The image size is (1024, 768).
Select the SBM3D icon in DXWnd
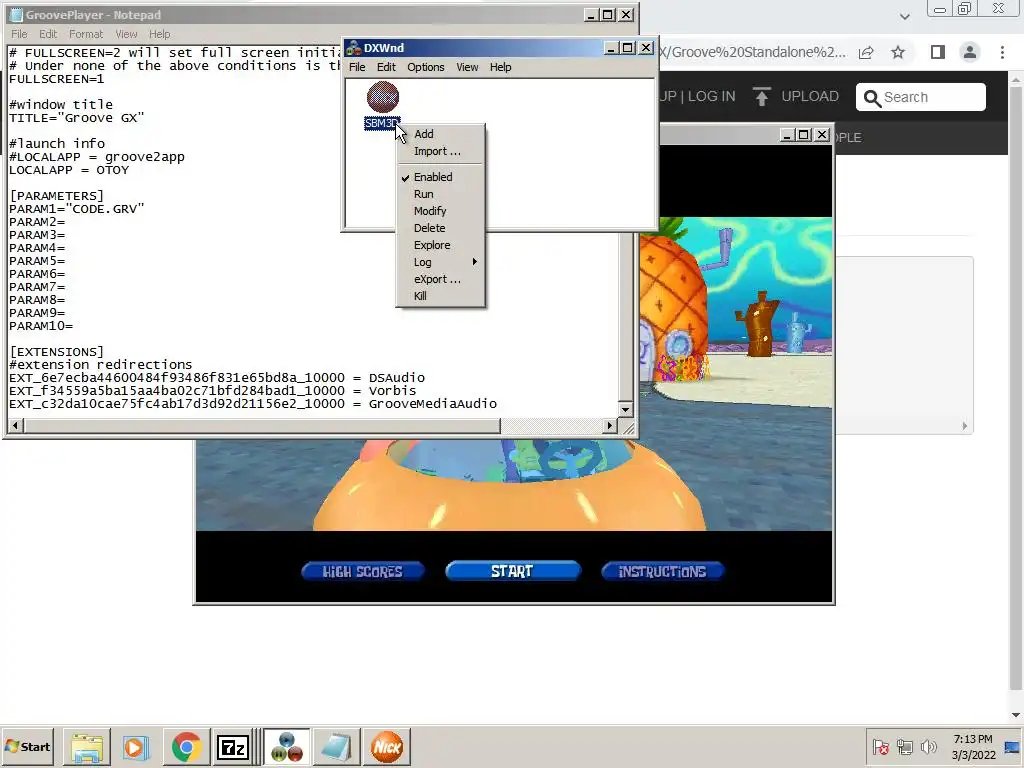383,104
